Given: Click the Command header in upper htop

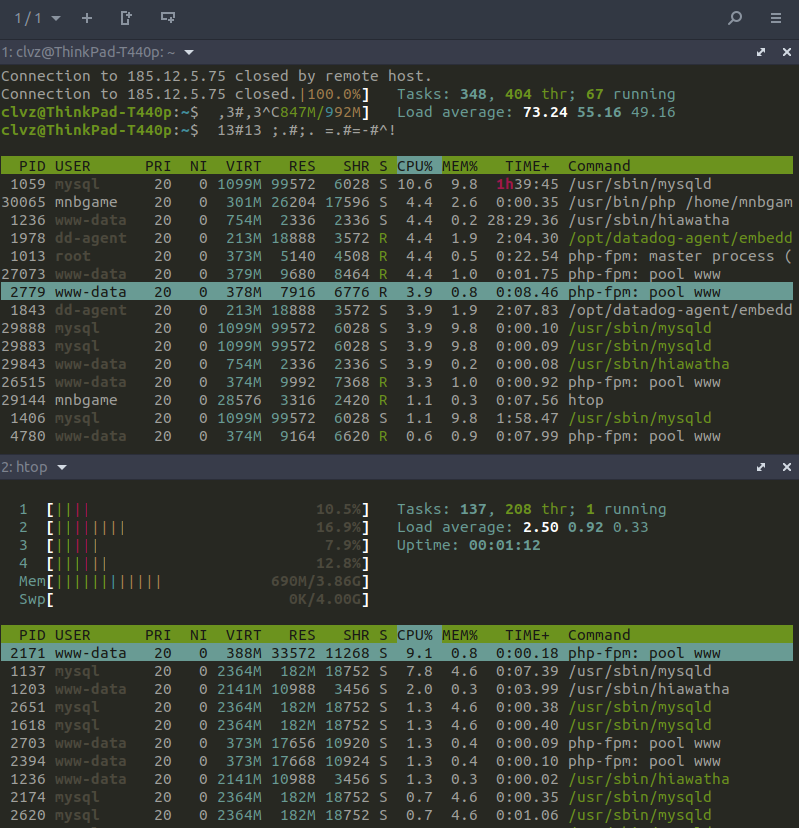Looking at the screenshot, I should [599, 166].
